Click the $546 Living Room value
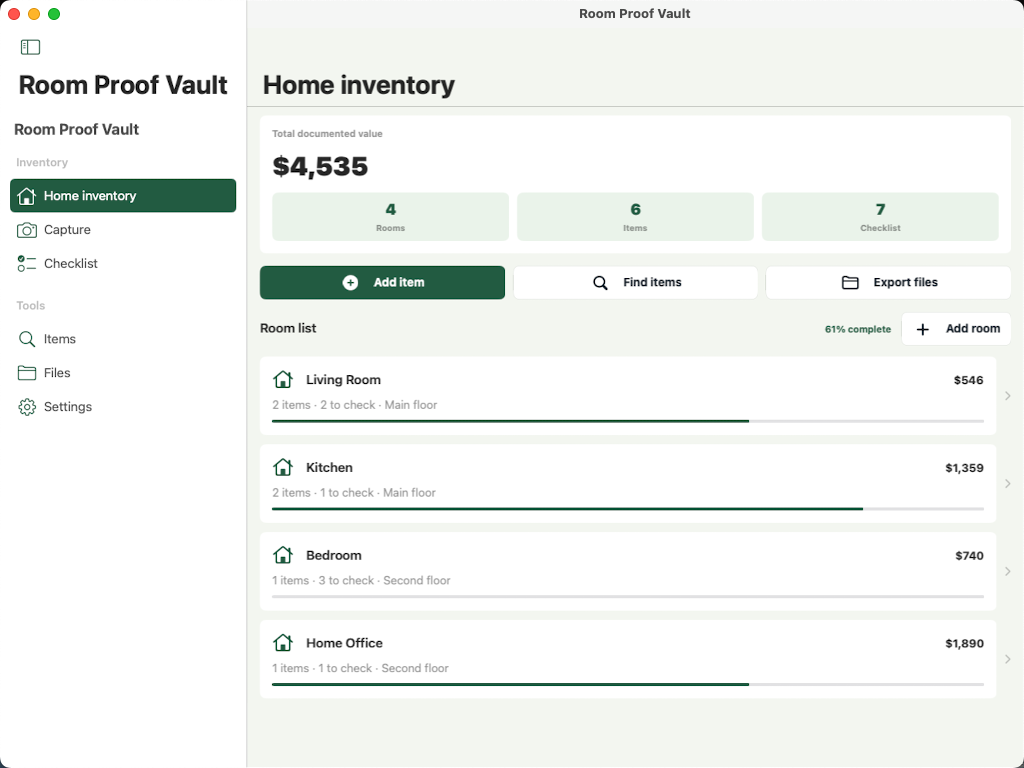 (968, 380)
